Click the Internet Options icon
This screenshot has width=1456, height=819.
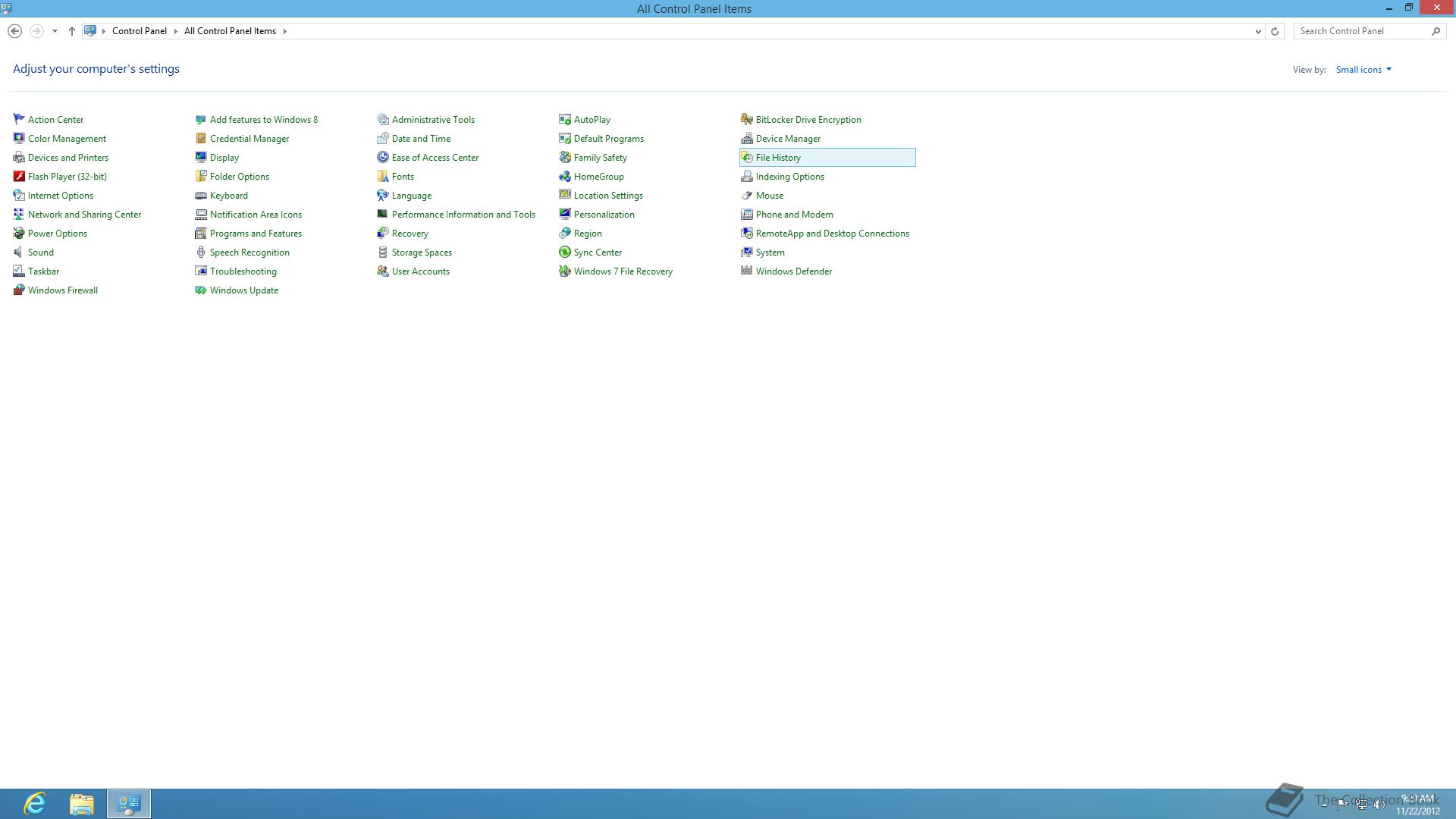[19, 195]
